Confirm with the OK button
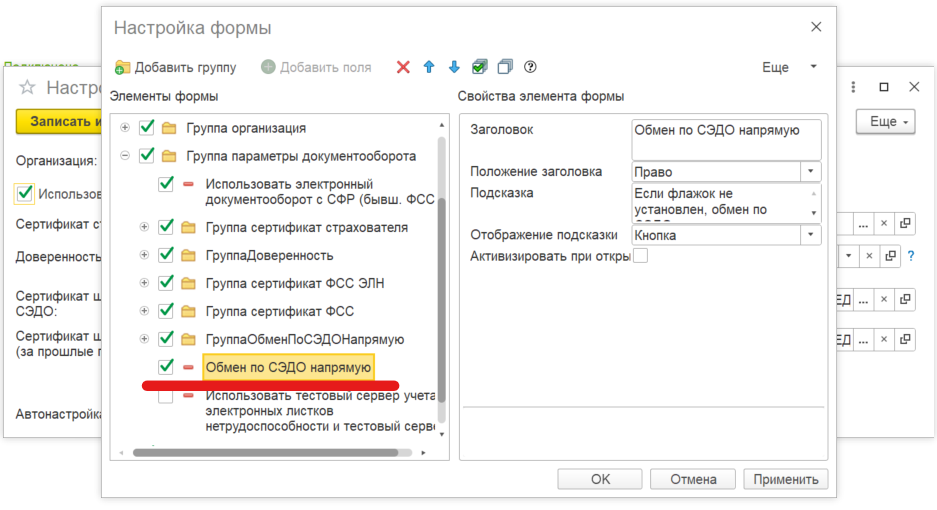The height and width of the screenshot is (510, 937). coord(600,479)
